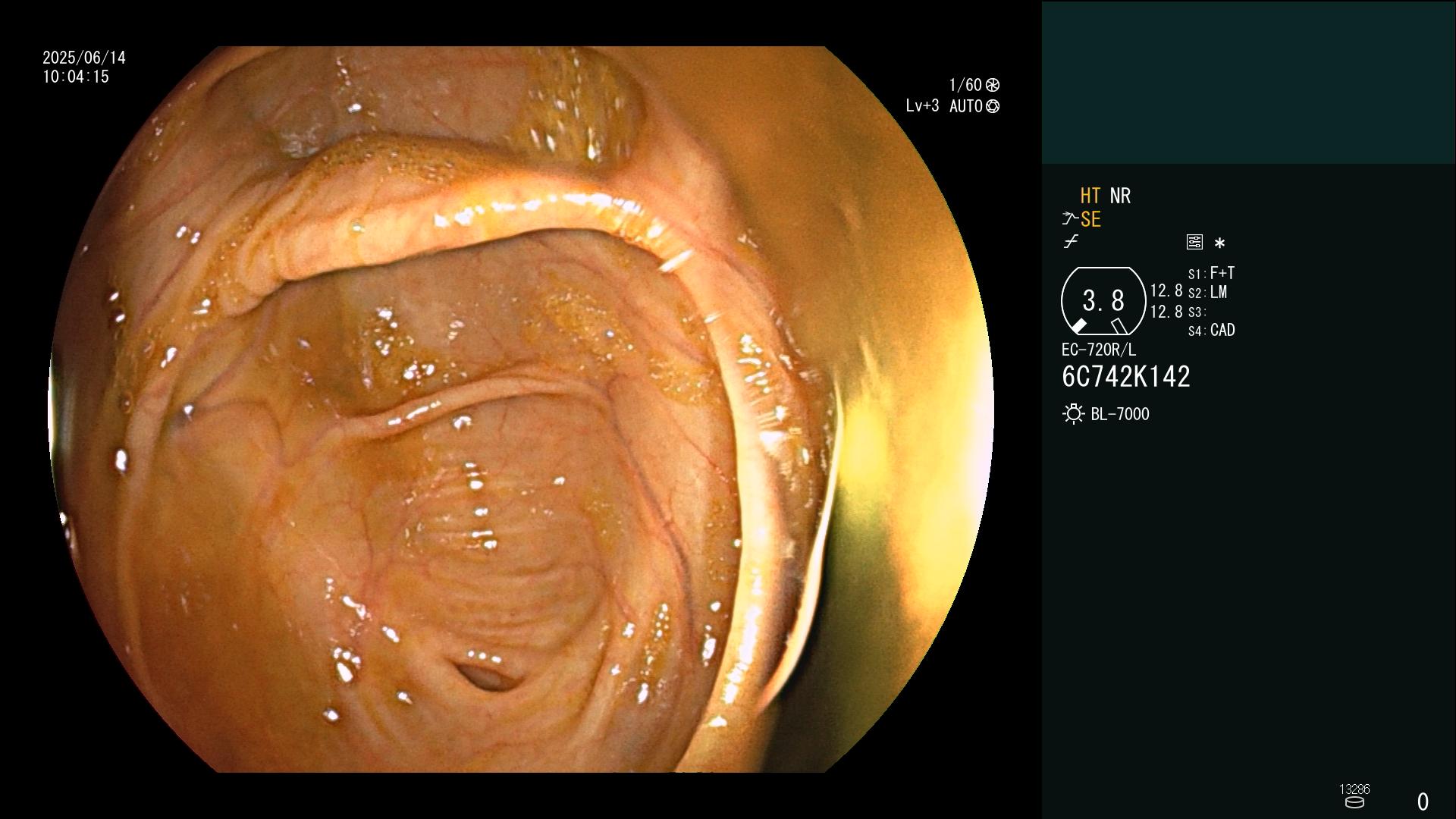Click the structure enhancement curve icon beside SE
Screen dimensions: 1456x819
pos(1070,219)
